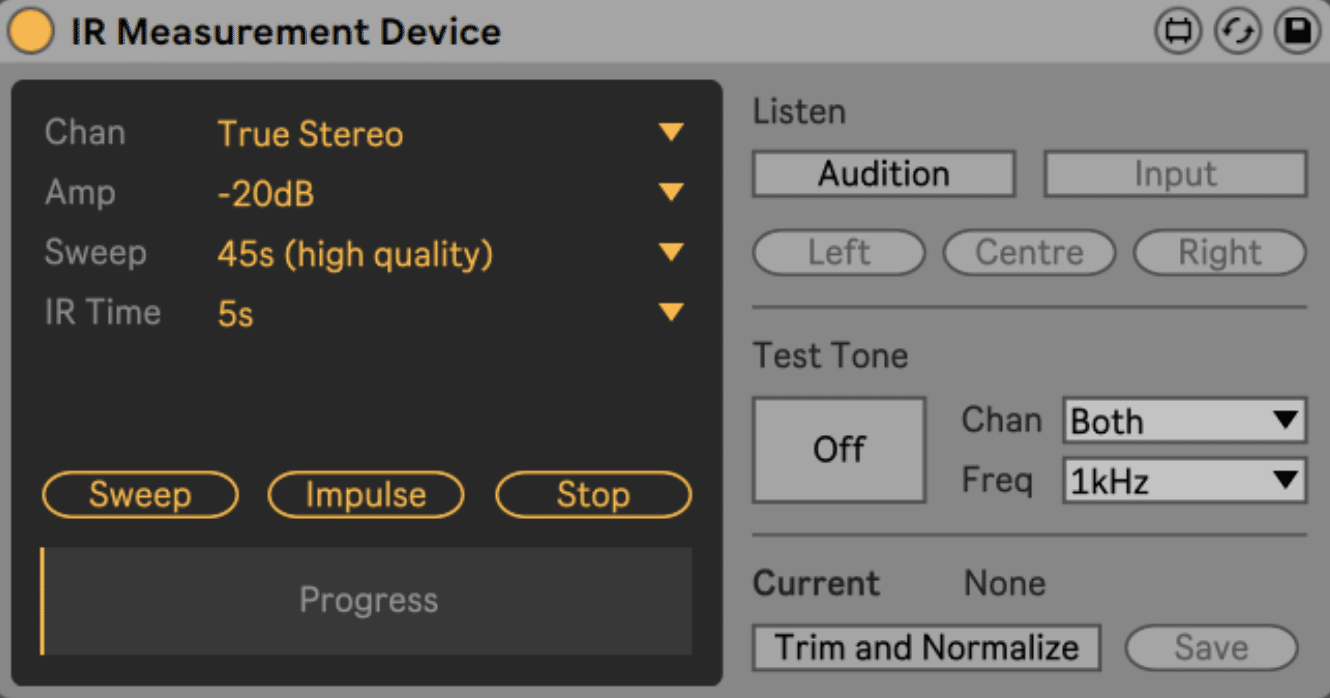Select Right listen channel

pyautogui.click(x=1220, y=253)
